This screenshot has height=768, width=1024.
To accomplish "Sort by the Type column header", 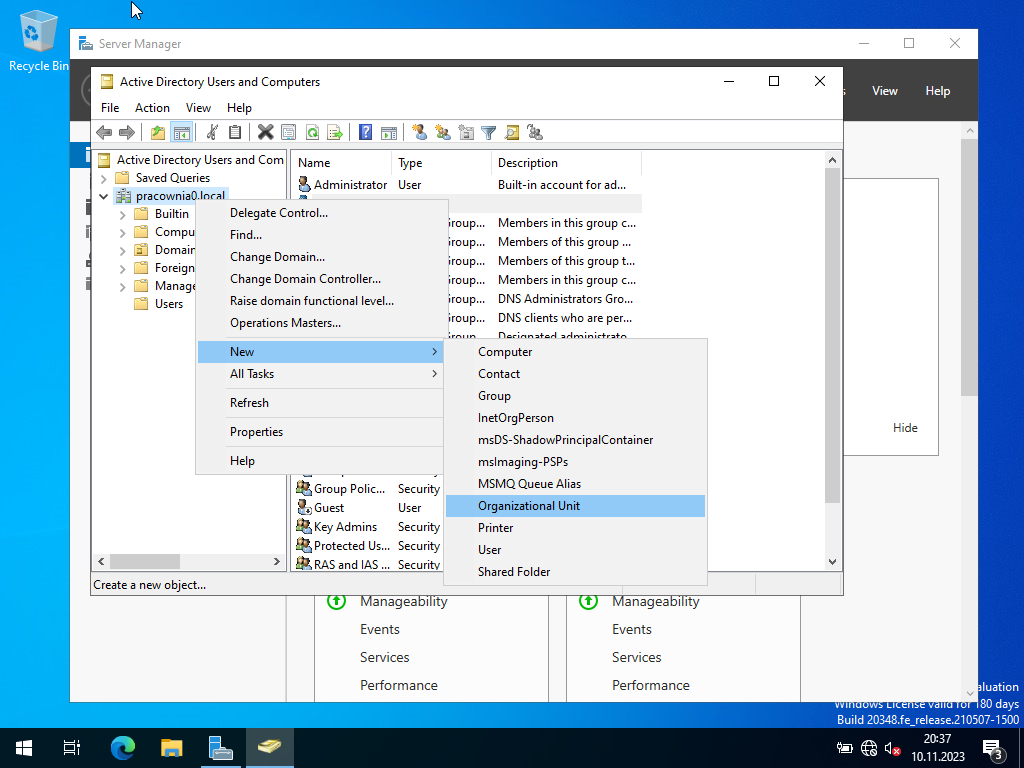I will point(441,163).
